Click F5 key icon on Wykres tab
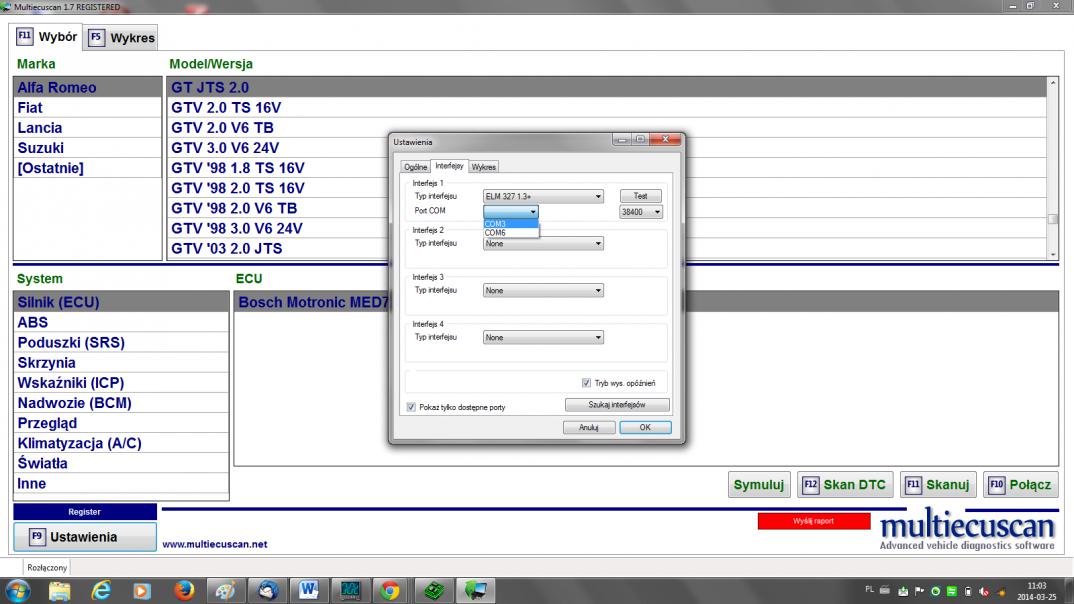 97,38
